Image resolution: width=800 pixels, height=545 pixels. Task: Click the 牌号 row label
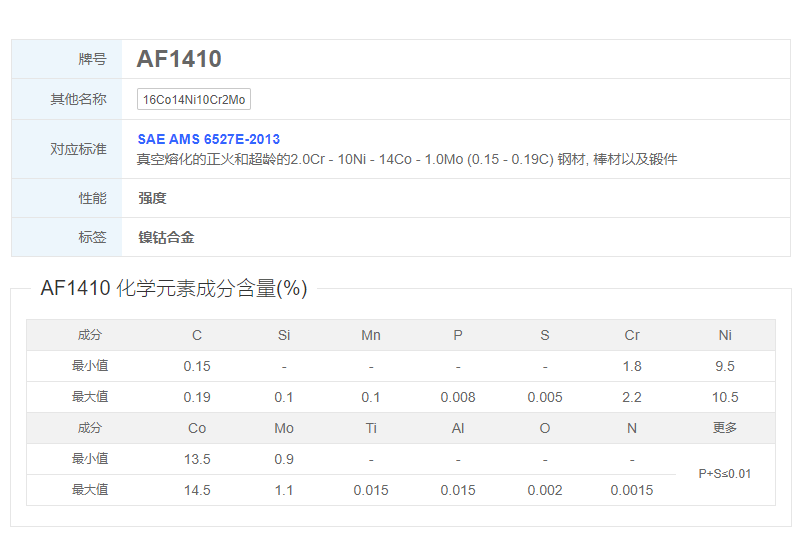click(92, 59)
